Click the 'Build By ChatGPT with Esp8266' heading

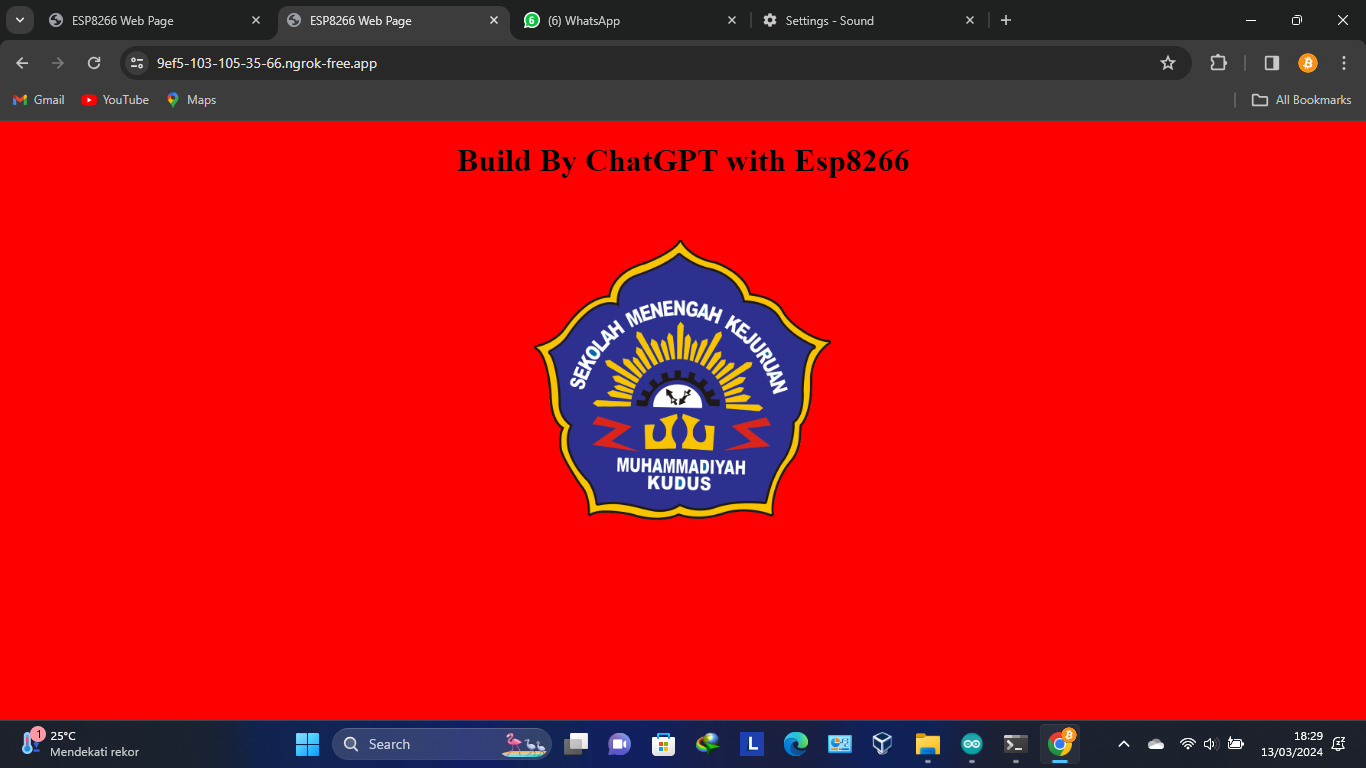click(683, 160)
